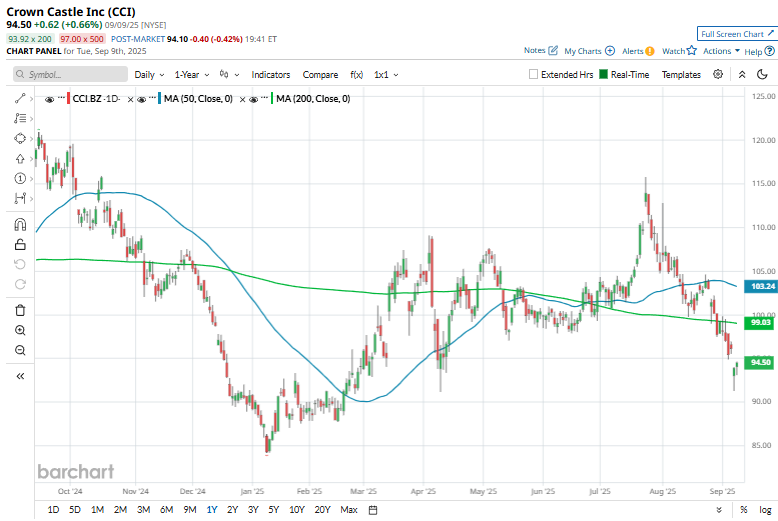
Task: Open options dots for MA 200
Action: [x=265, y=97]
